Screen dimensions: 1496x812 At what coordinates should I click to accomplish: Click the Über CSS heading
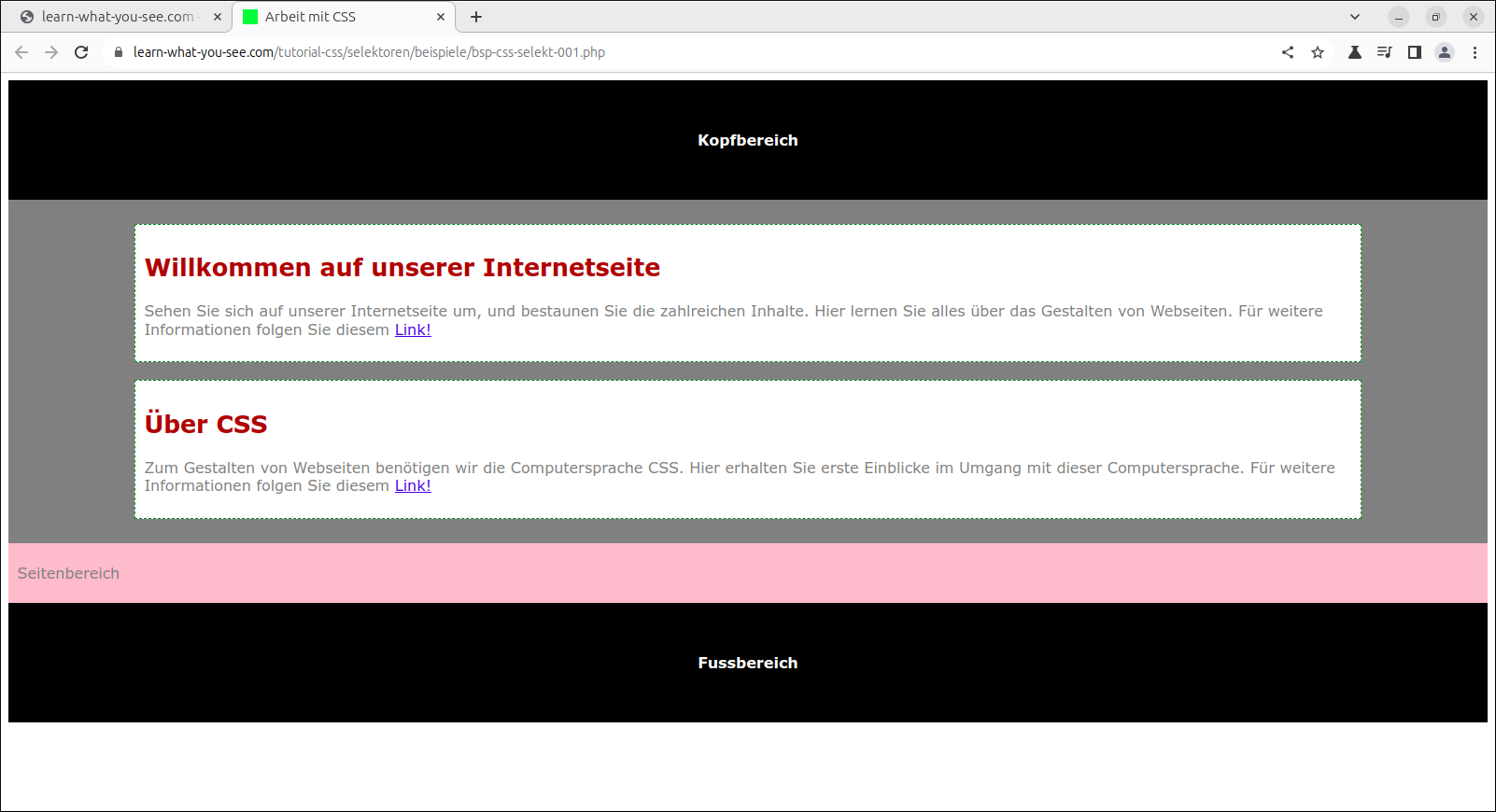pos(206,424)
